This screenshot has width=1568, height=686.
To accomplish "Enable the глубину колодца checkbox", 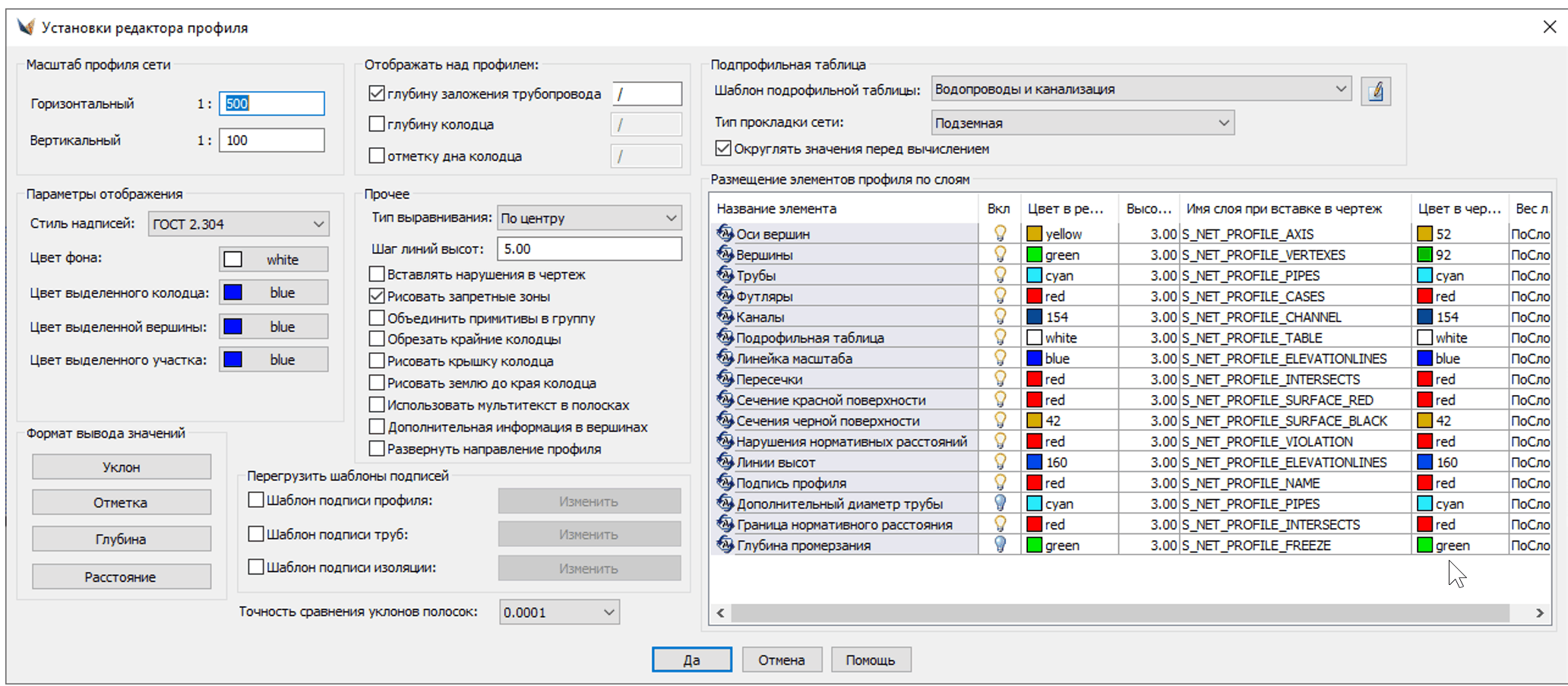I will tap(377, 124).
